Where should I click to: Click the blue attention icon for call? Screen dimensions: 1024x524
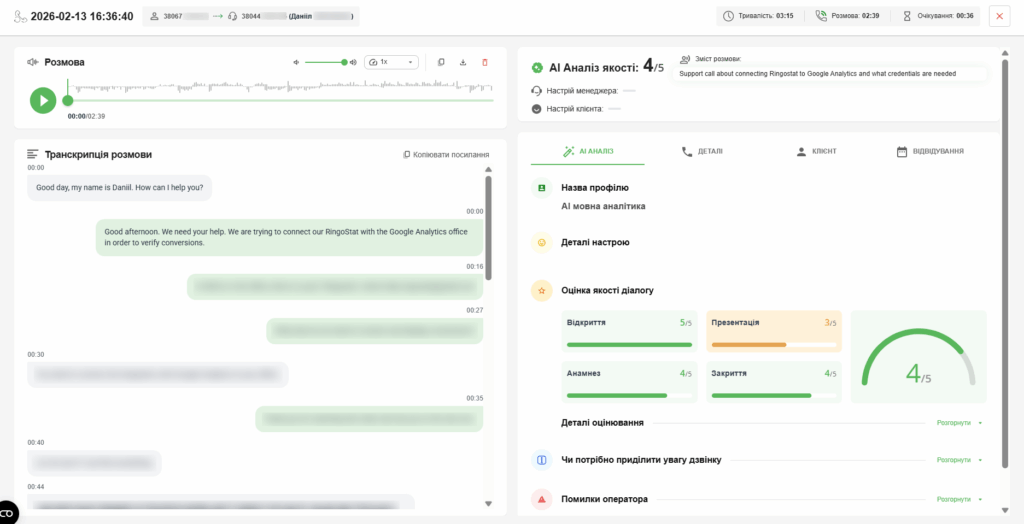click(x=541, y=460)
